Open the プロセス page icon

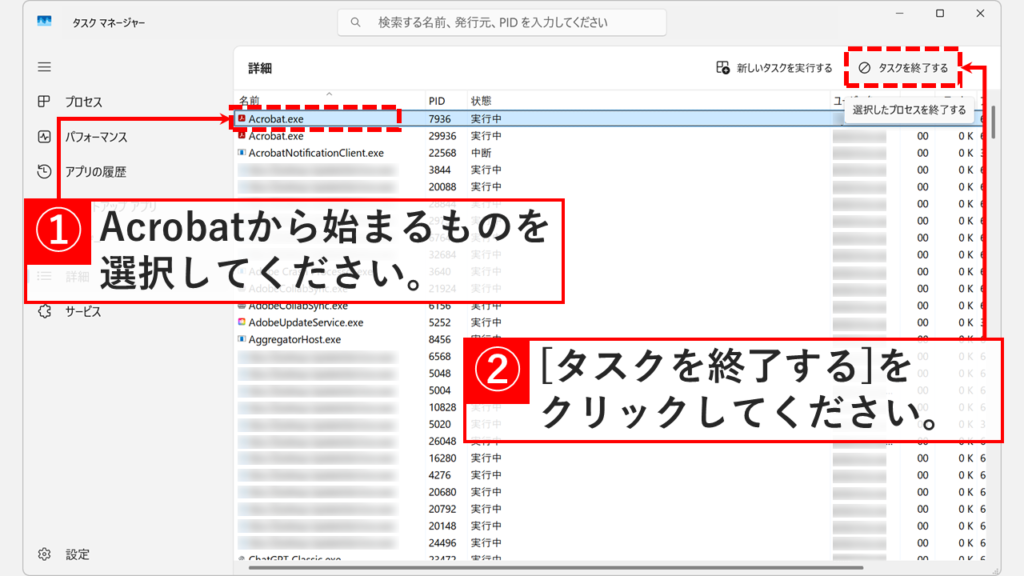44,101
